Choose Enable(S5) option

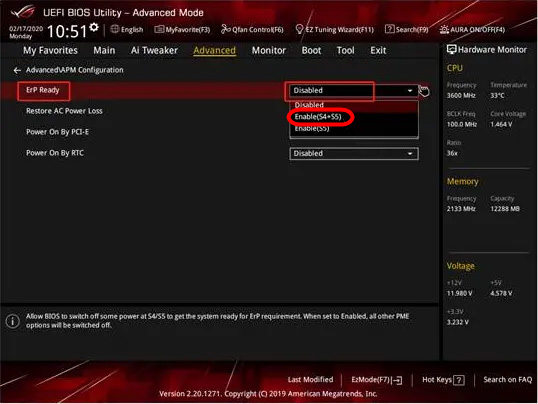click(354, 128)
